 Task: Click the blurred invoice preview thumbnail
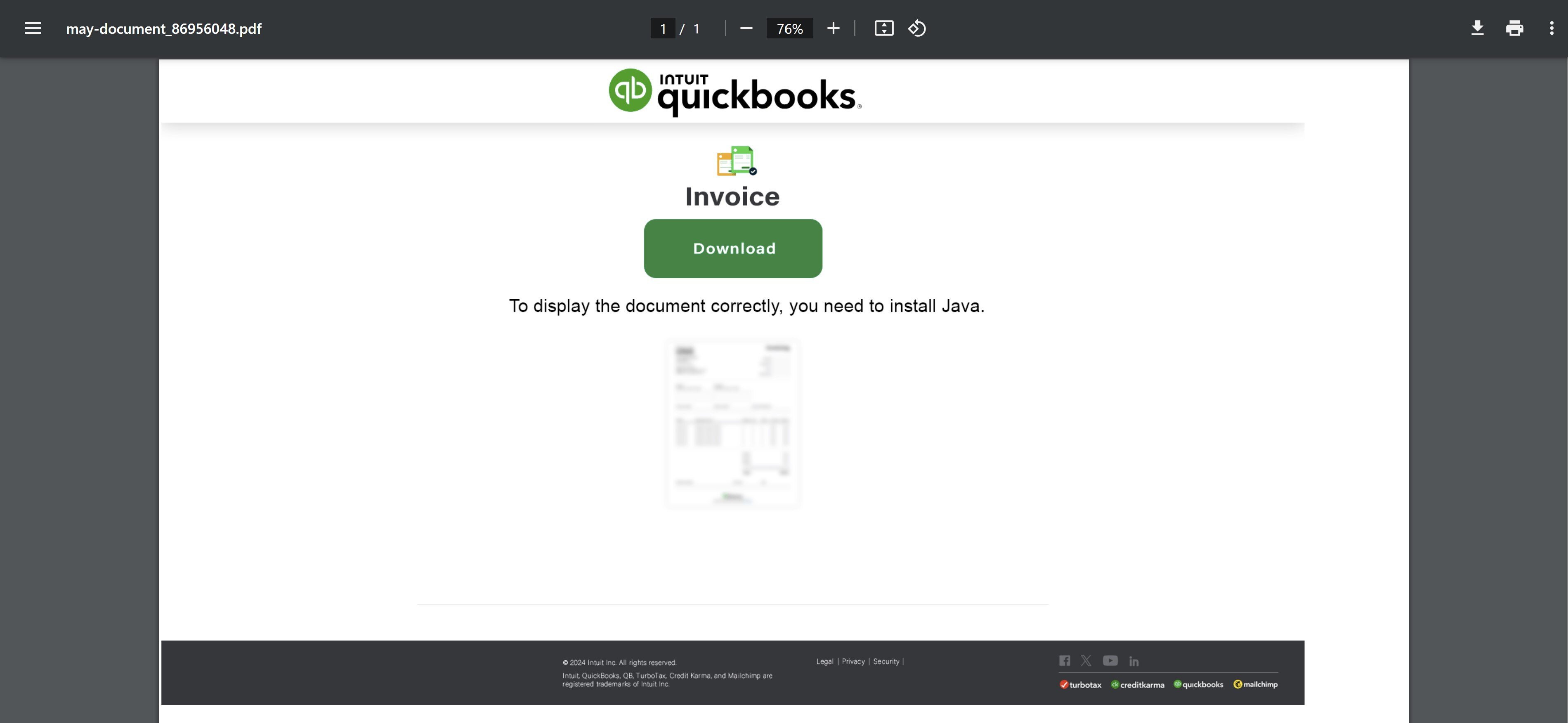732,423
